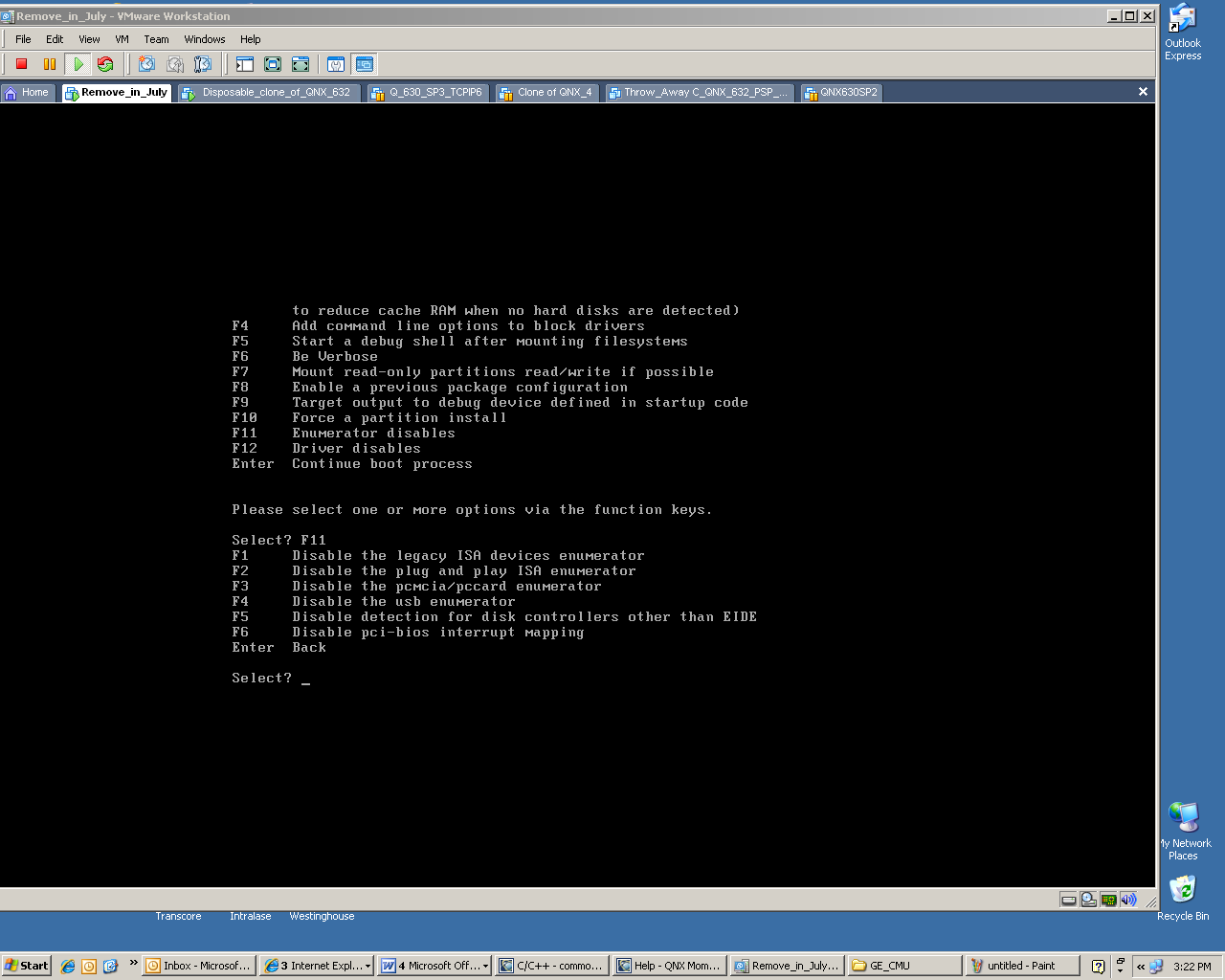Take a snapshot with the clock-star icon
Image resolution: width=1225 pixels, height=980 pixels.
pyautogui.click(x=146, y=64)
